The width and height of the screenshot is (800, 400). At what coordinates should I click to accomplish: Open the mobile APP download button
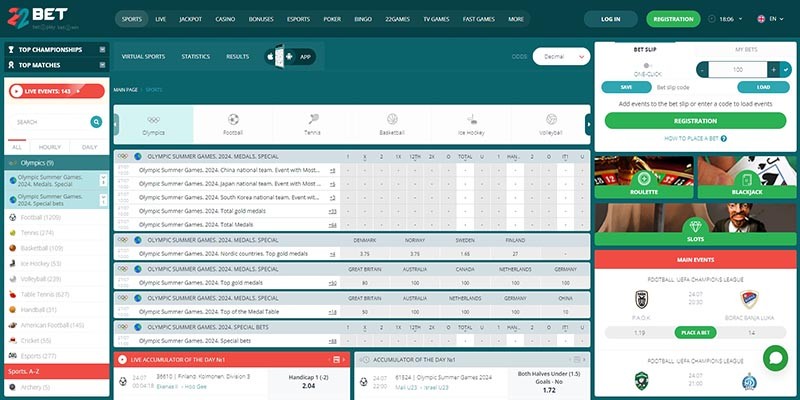coord(290,57)
